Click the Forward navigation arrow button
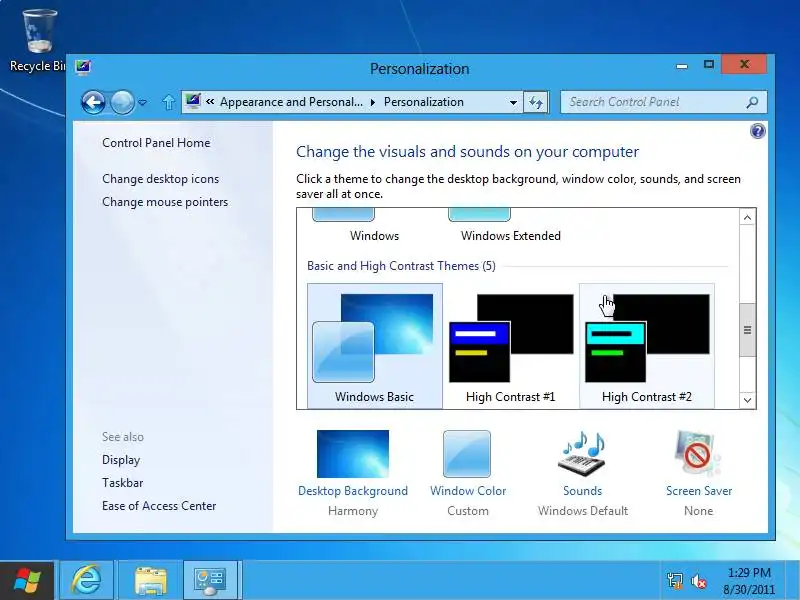 pos(122,102)
